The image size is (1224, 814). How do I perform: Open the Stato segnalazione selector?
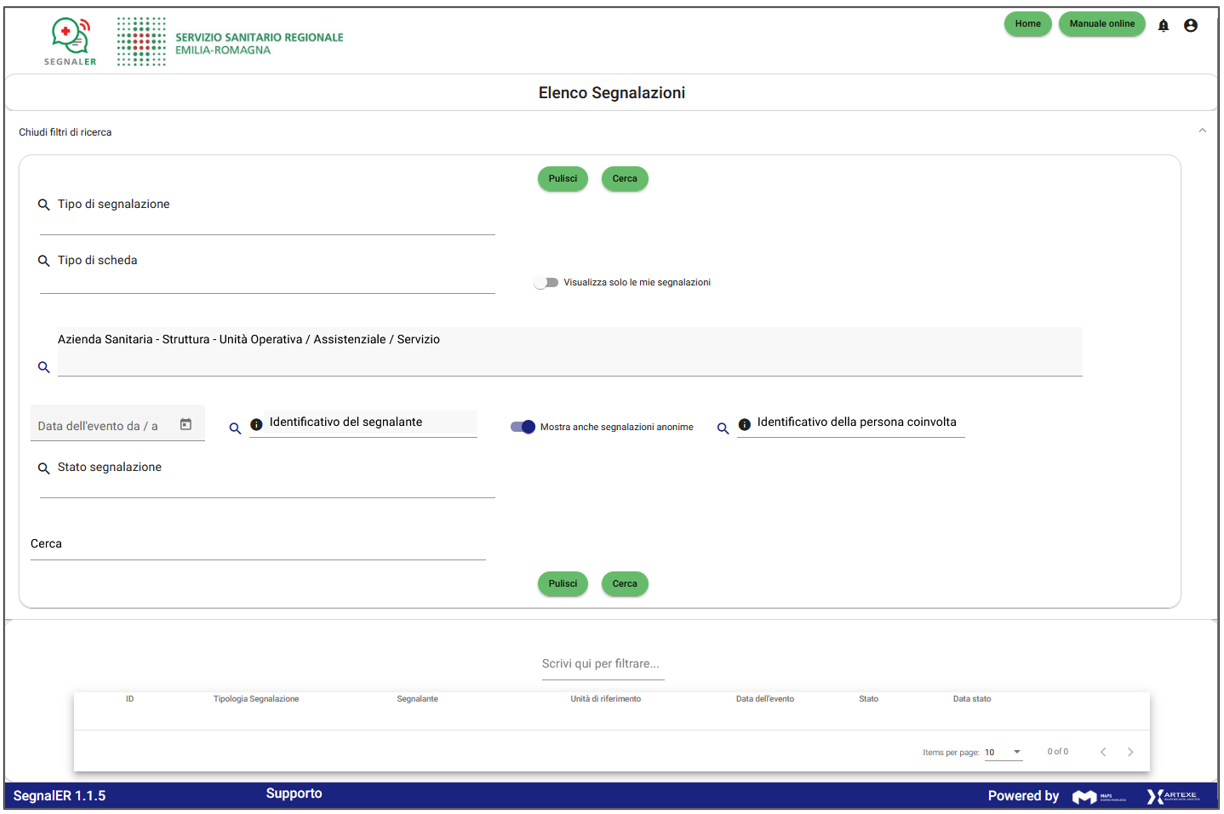[x=267, y=482]
